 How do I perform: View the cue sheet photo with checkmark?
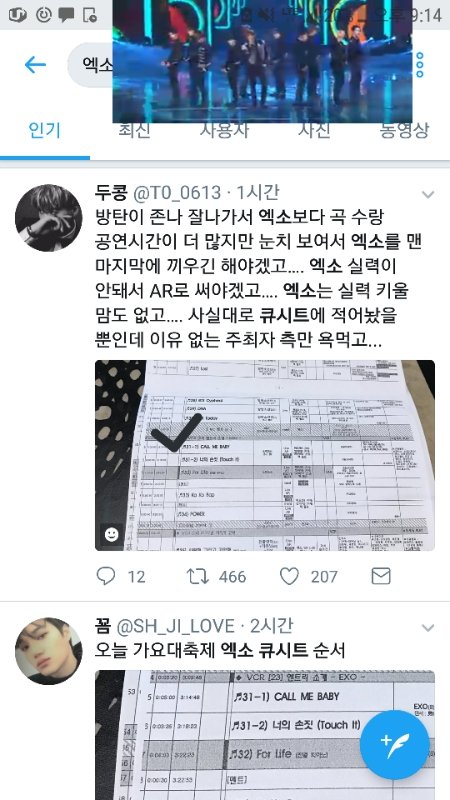[x=265, y=456]
